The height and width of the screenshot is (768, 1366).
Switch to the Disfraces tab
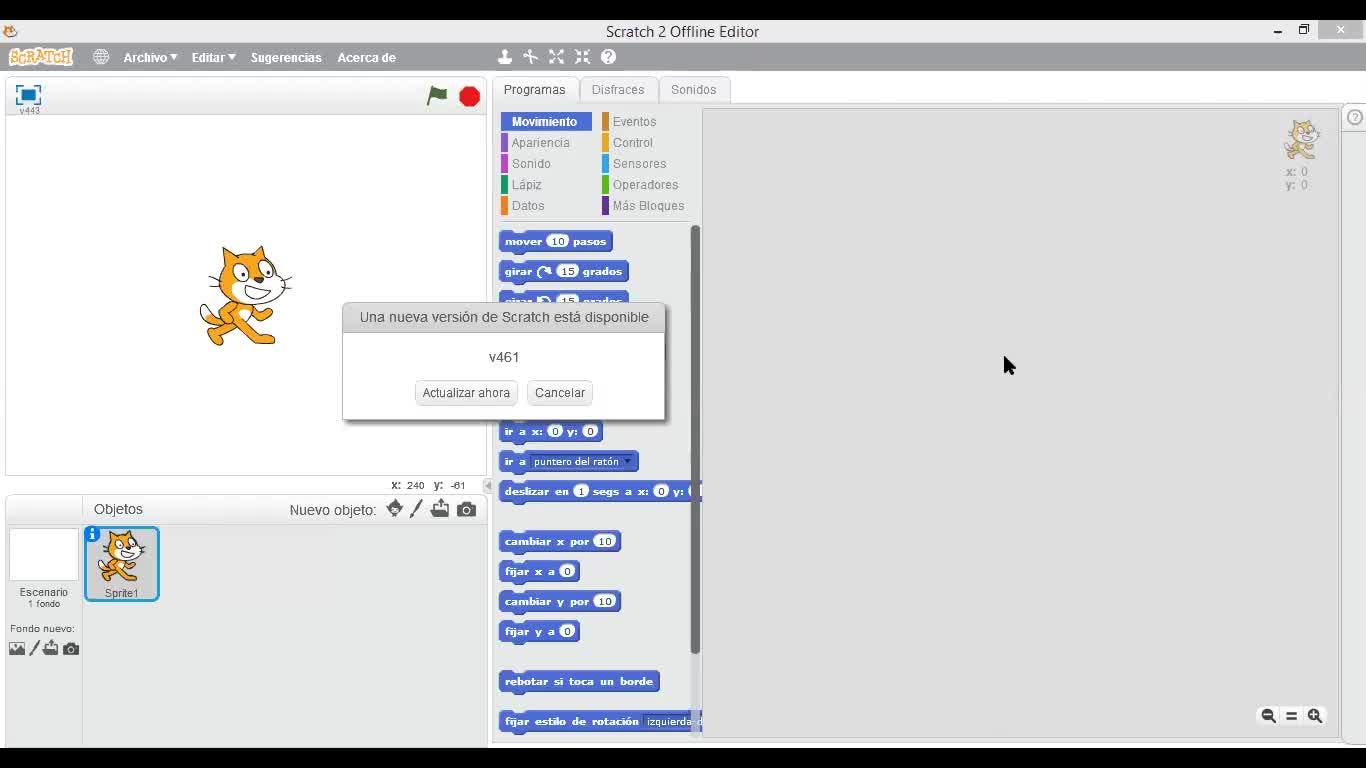(618, 89)
